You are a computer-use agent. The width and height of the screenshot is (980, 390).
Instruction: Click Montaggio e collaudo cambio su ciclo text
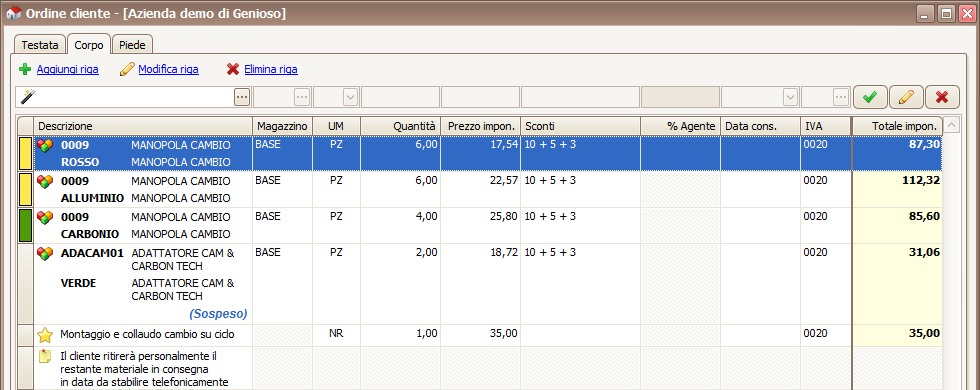(x=147, y=334)
